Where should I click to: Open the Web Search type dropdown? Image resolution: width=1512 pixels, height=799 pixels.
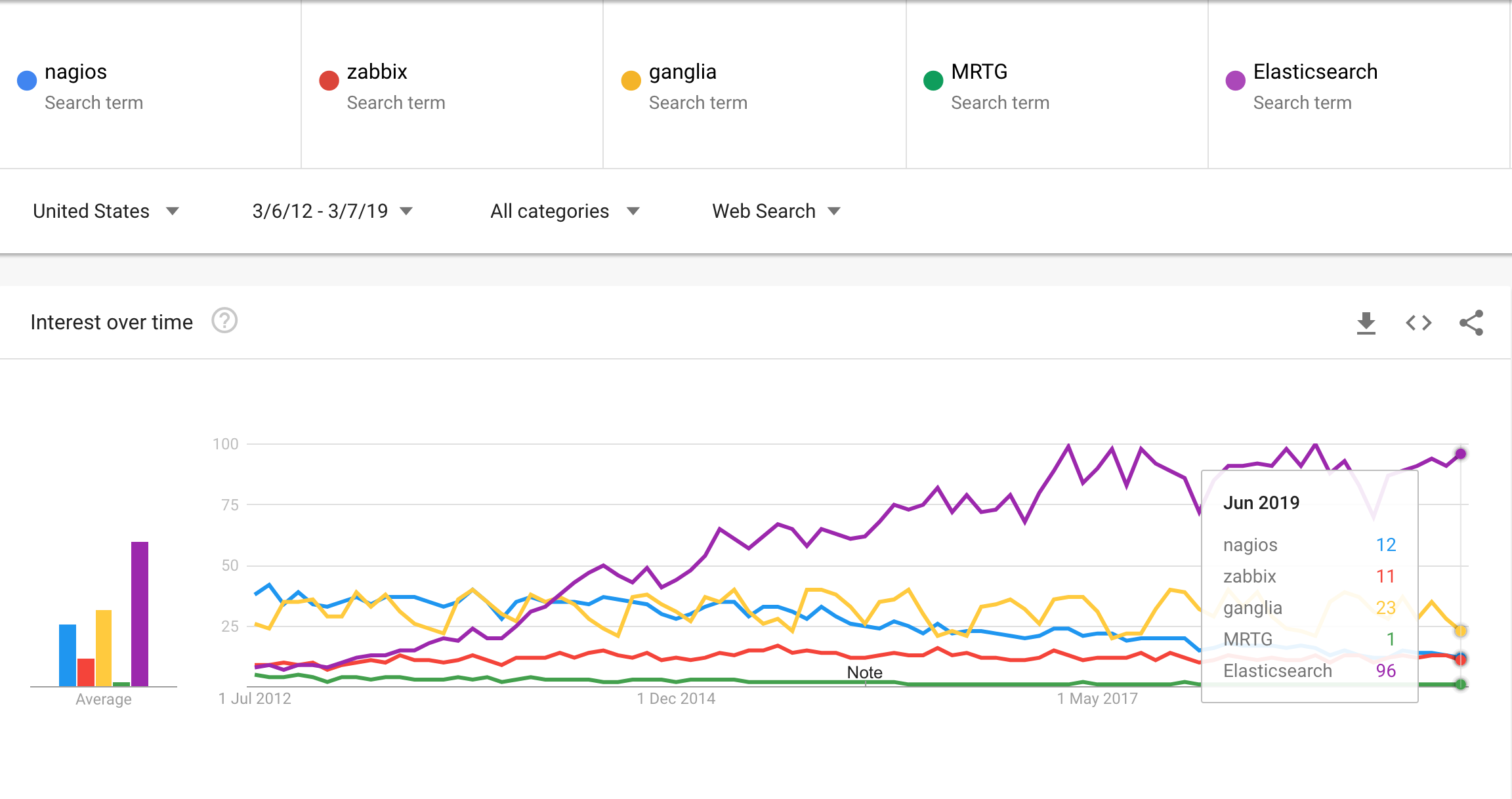[776, 211]
